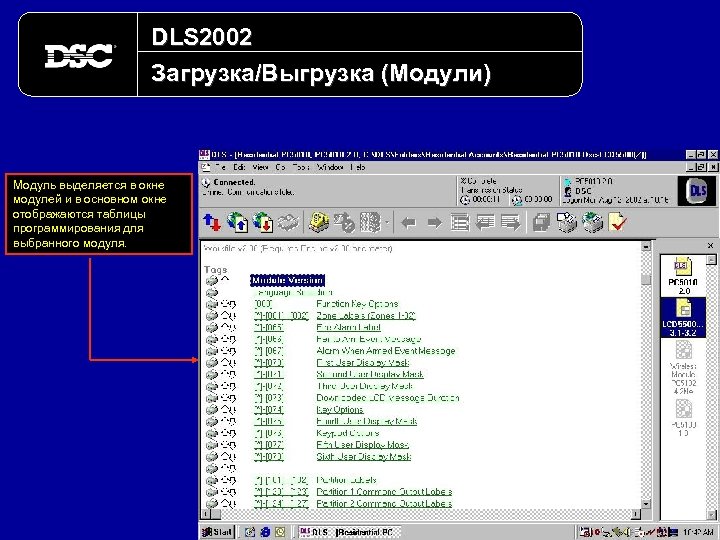Click the blue Internet Explorer quick launch icon

[265, 532]
